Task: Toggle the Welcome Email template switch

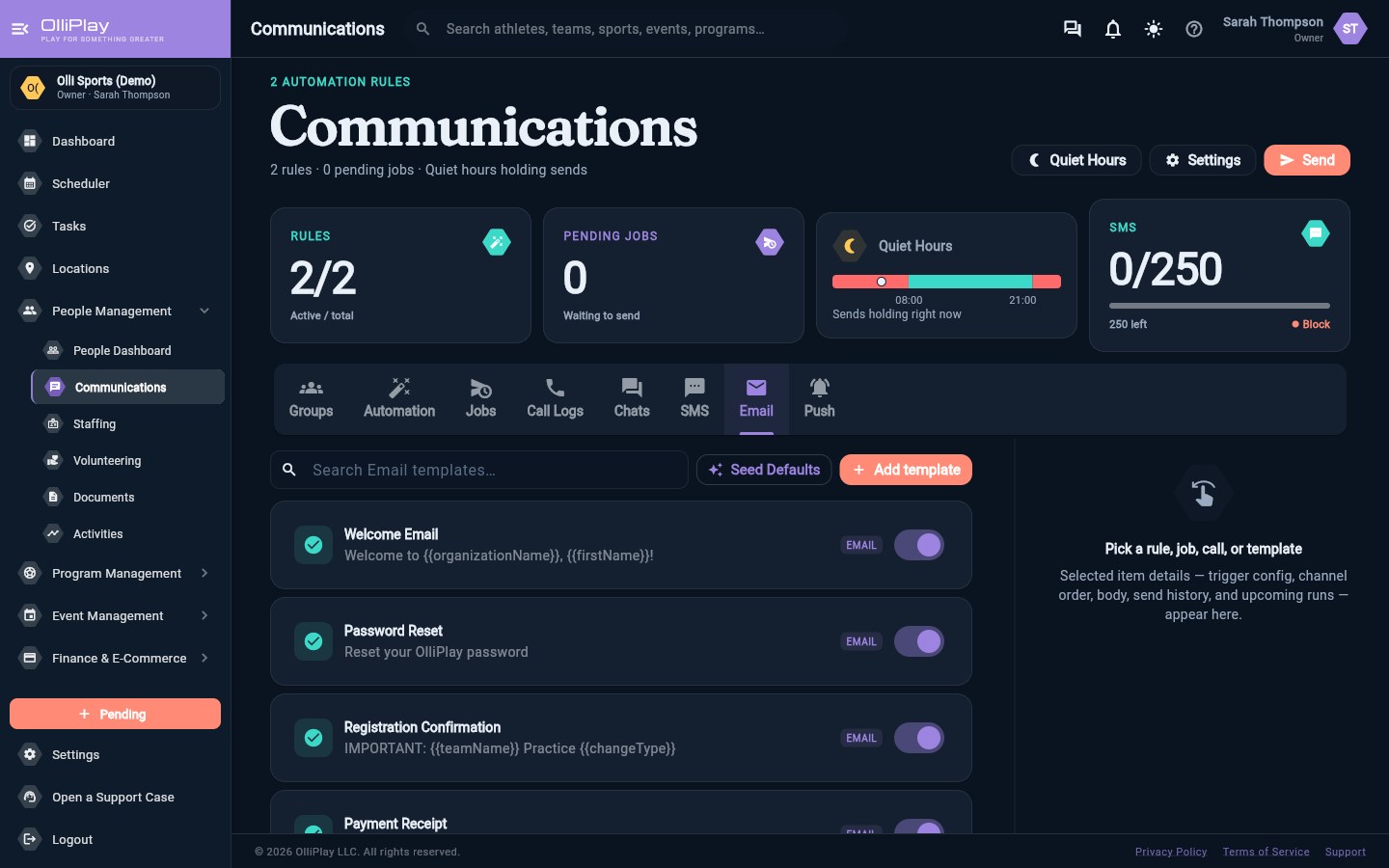Action: (919, 545)
